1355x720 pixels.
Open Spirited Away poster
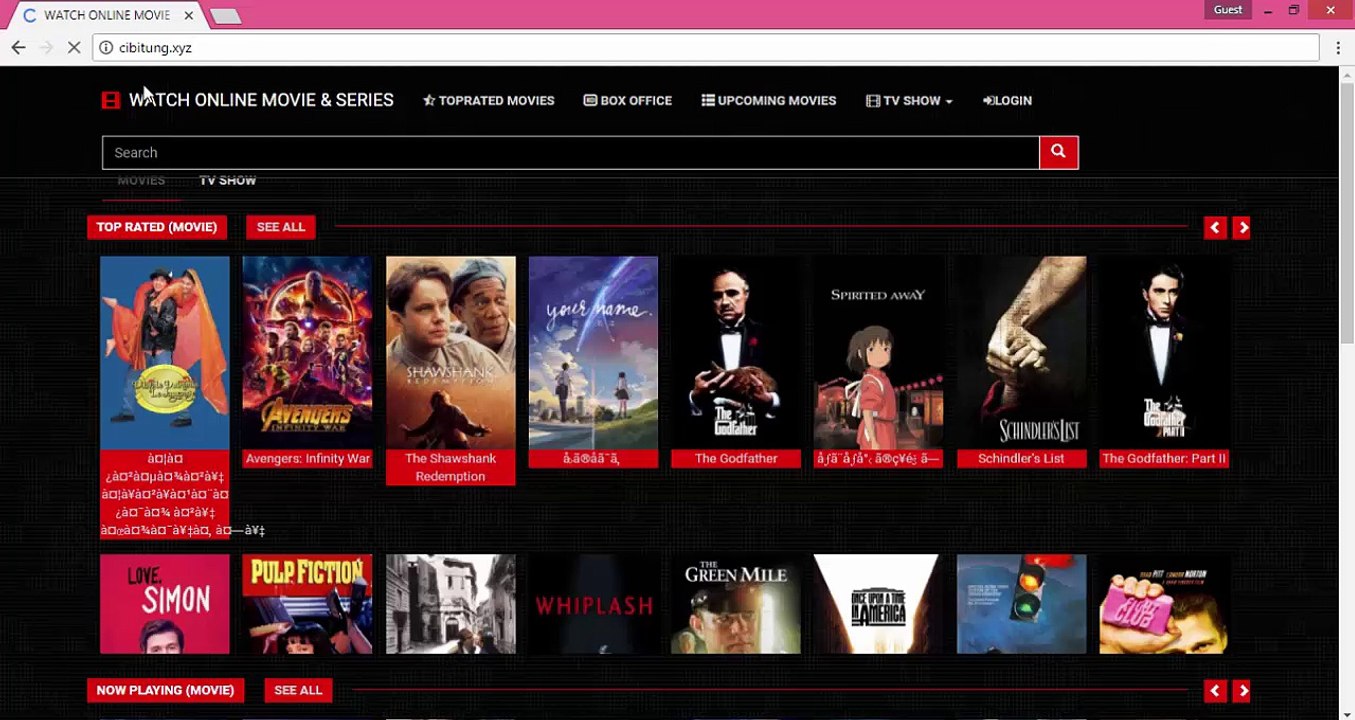(878, 352)
